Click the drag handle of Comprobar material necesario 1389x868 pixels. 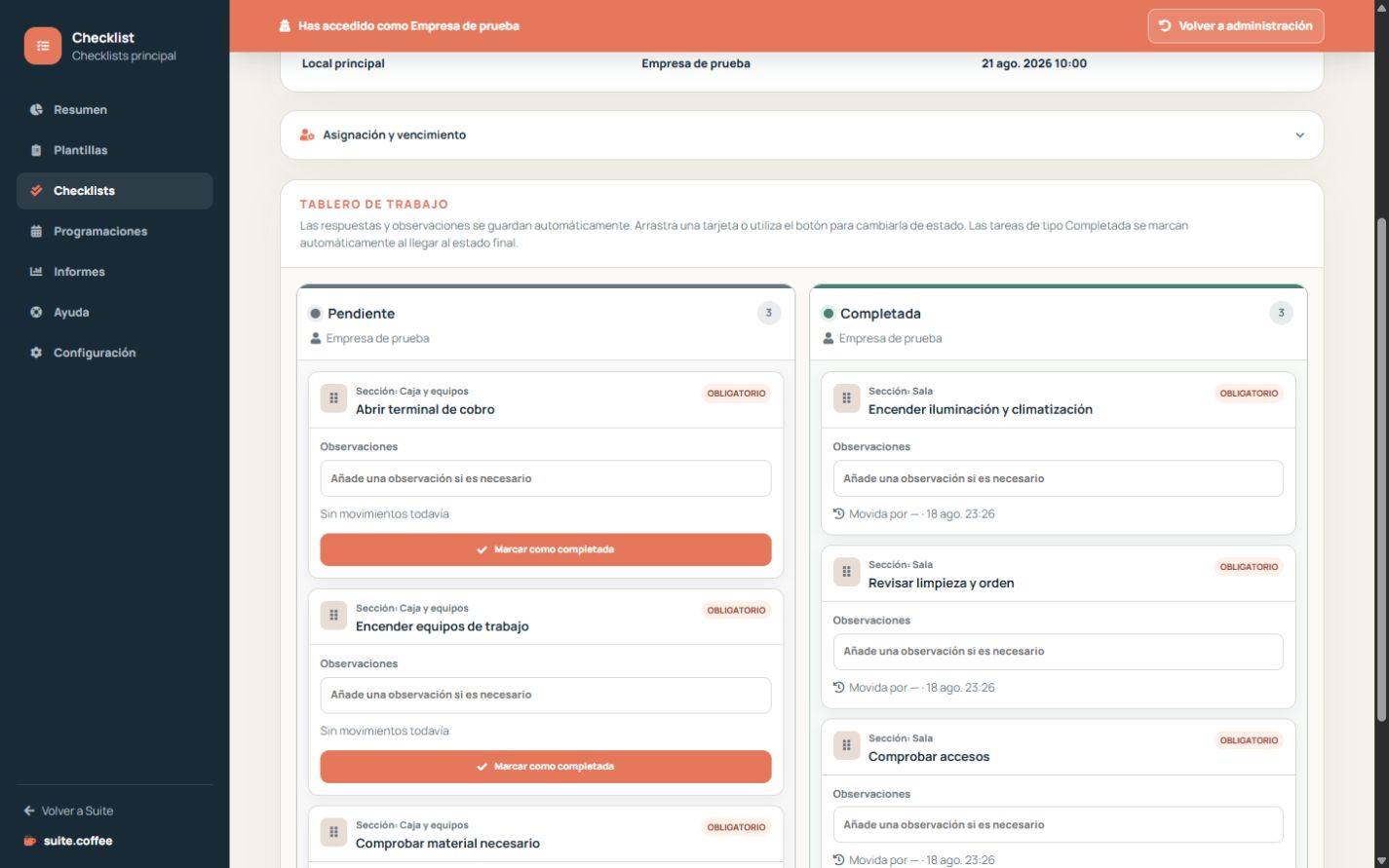click(x=333, y=832)
